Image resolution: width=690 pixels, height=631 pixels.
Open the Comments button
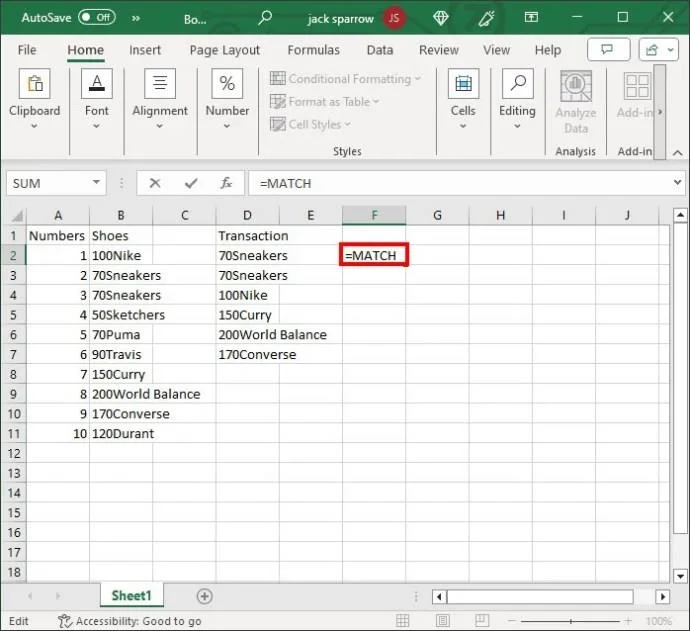coord(609,50)
